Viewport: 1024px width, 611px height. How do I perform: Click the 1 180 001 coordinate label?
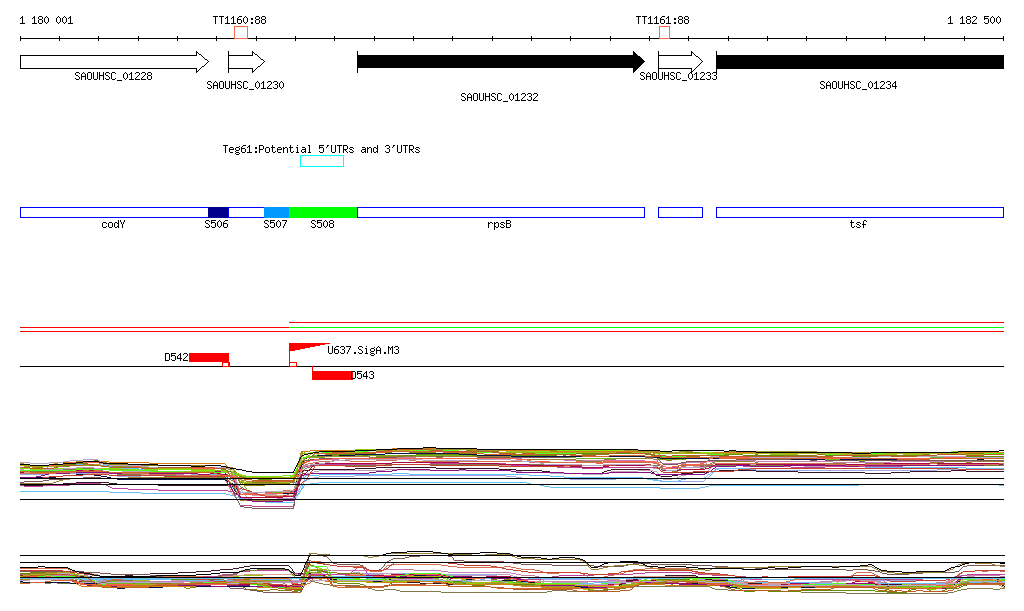[x=46, y=20]
